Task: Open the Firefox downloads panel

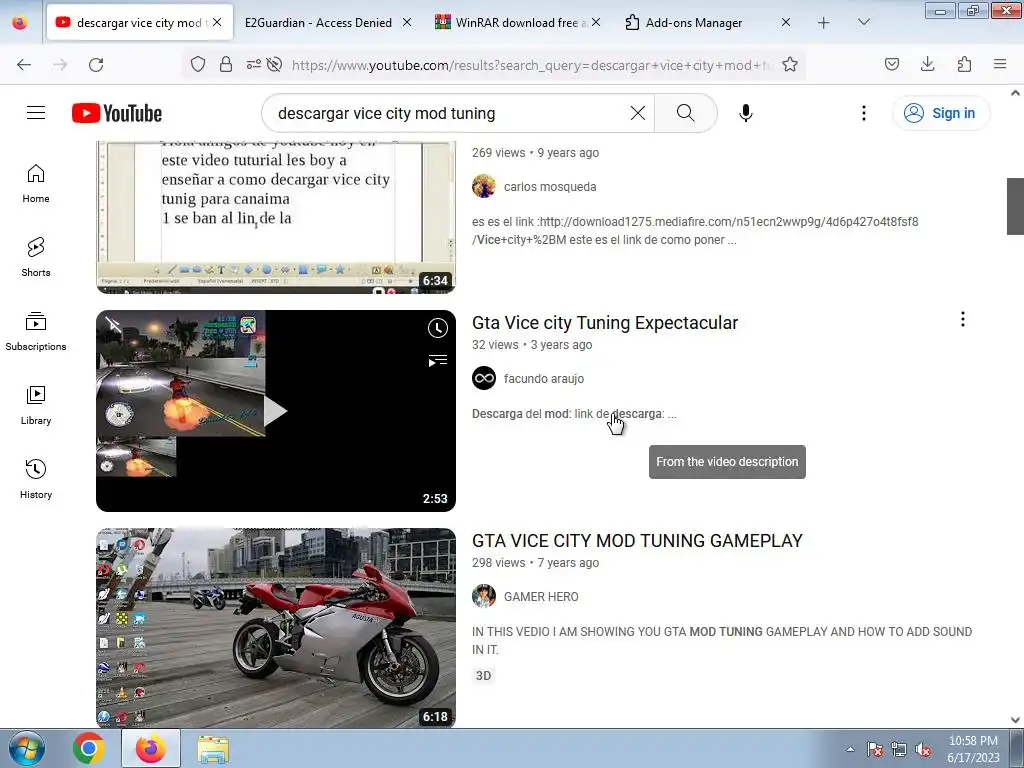Action: coord(927,64)
